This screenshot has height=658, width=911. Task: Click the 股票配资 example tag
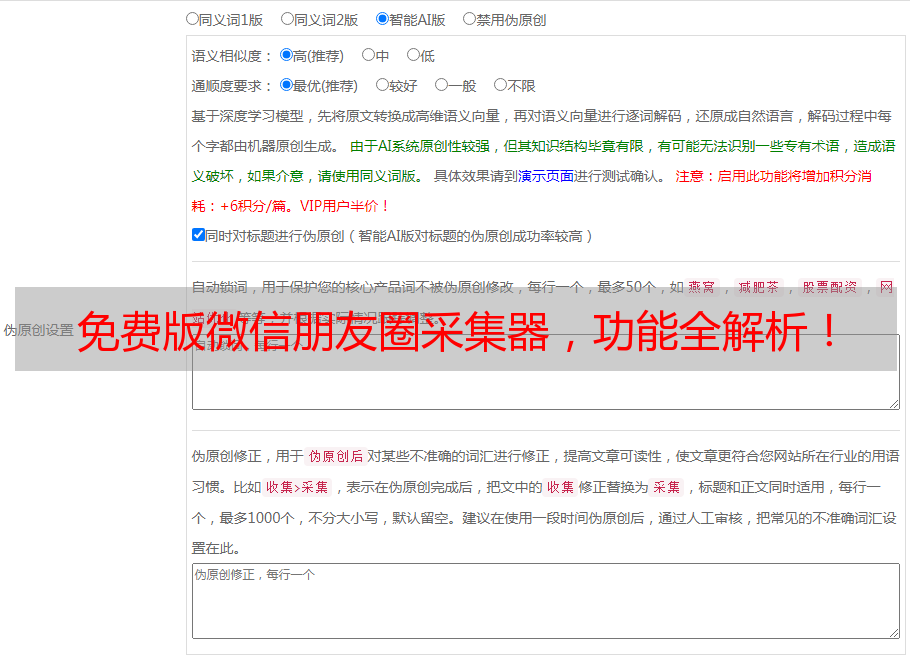click(830, 287)
